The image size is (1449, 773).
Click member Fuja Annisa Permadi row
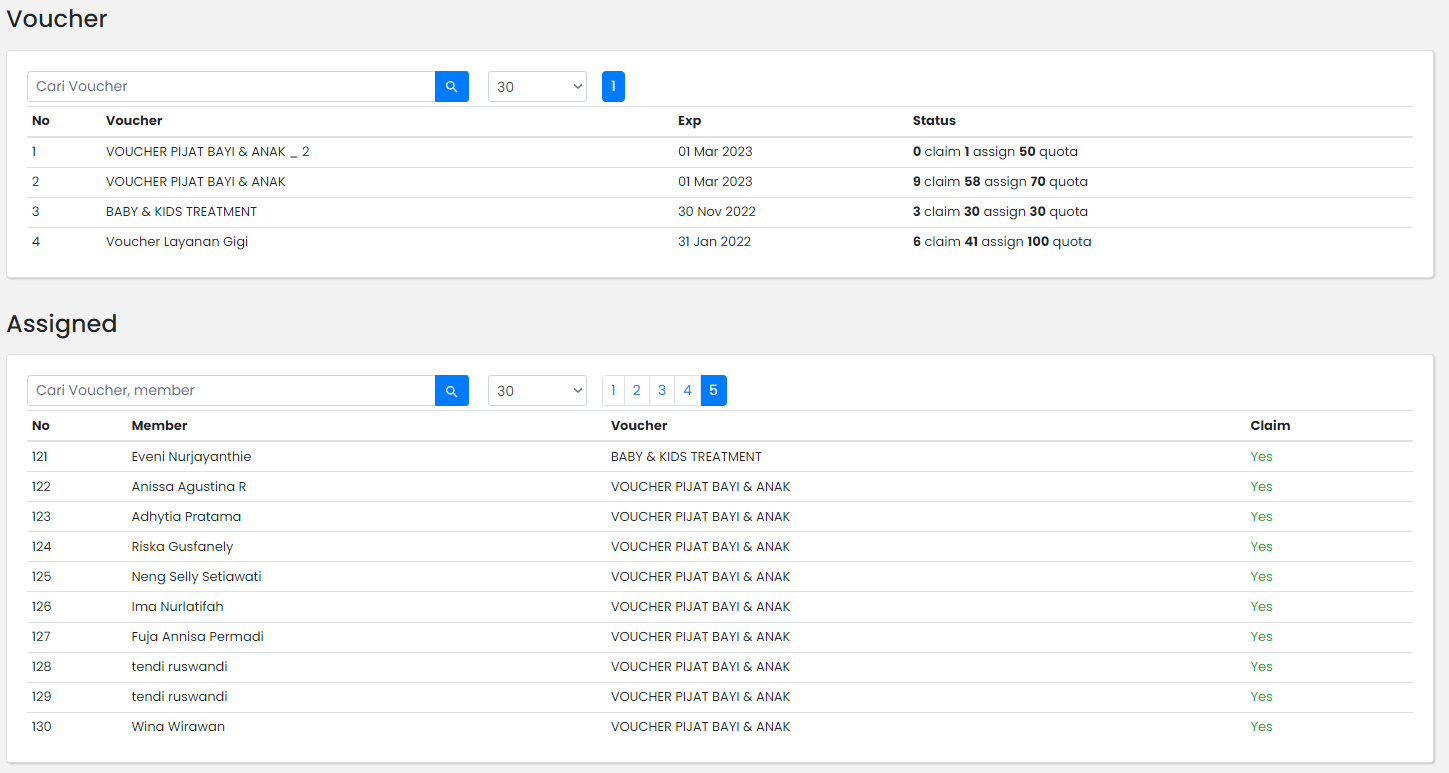pos(197,637)
